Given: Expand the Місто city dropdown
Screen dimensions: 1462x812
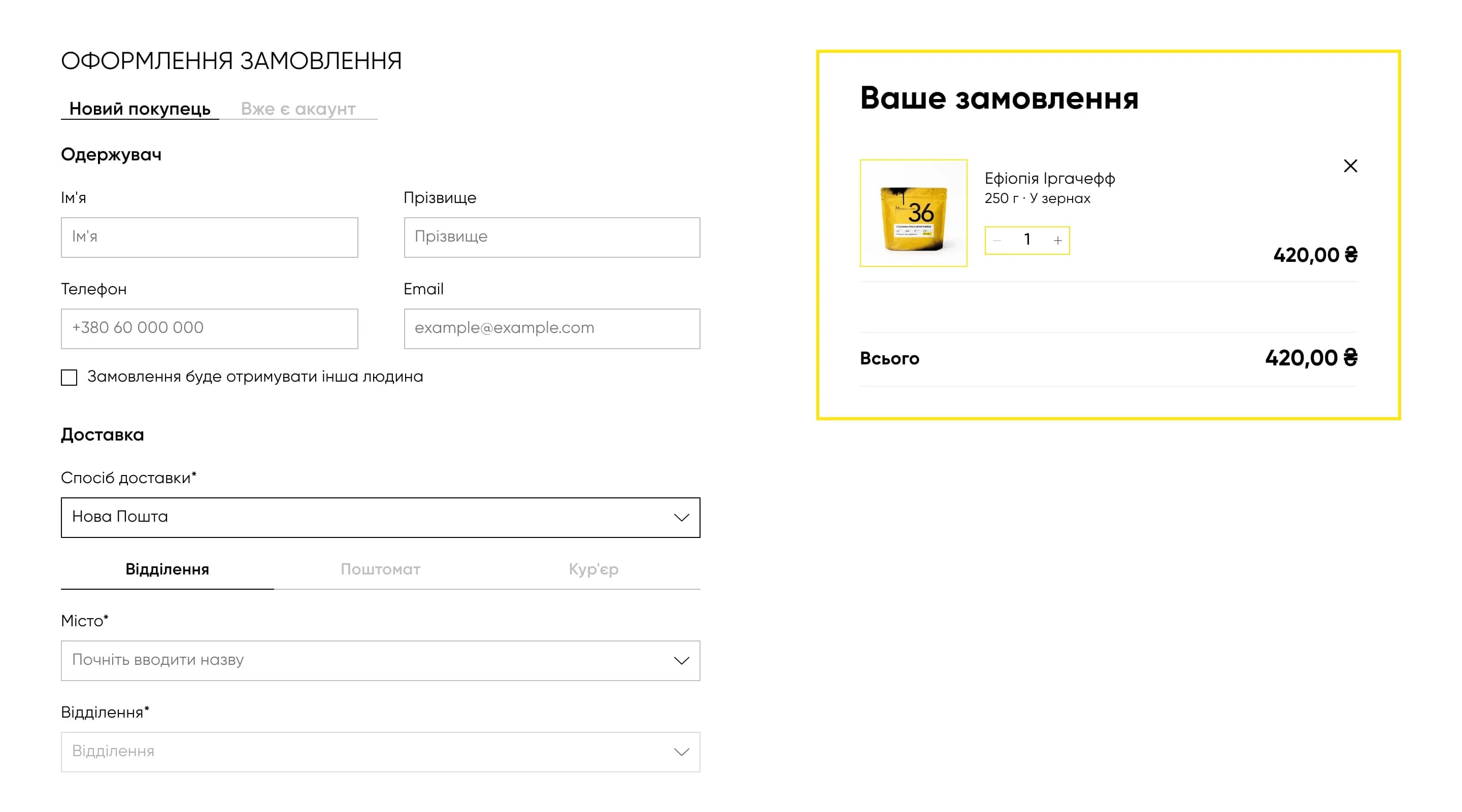Looking at the screenshot, I should [380, 660].
